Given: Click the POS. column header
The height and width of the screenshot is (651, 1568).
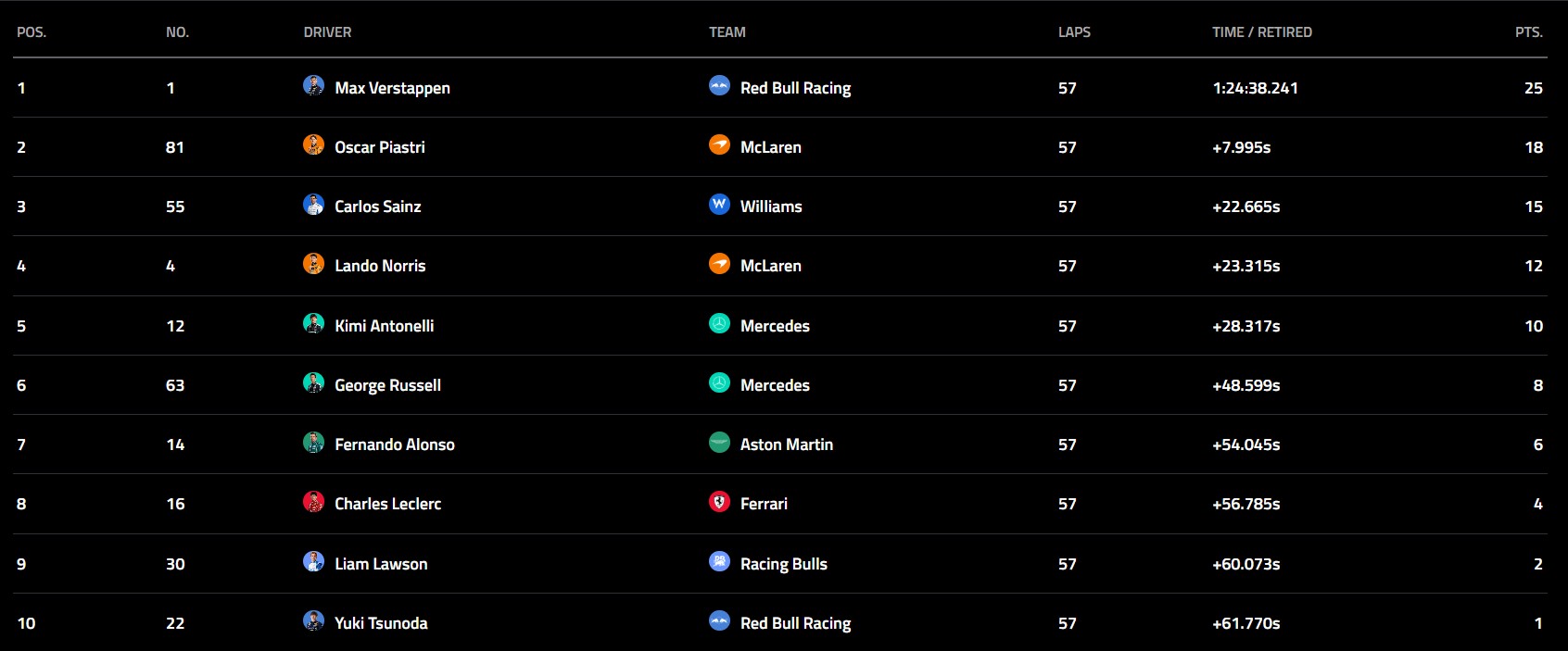Looking at the screenshot, I should point(32,32).
